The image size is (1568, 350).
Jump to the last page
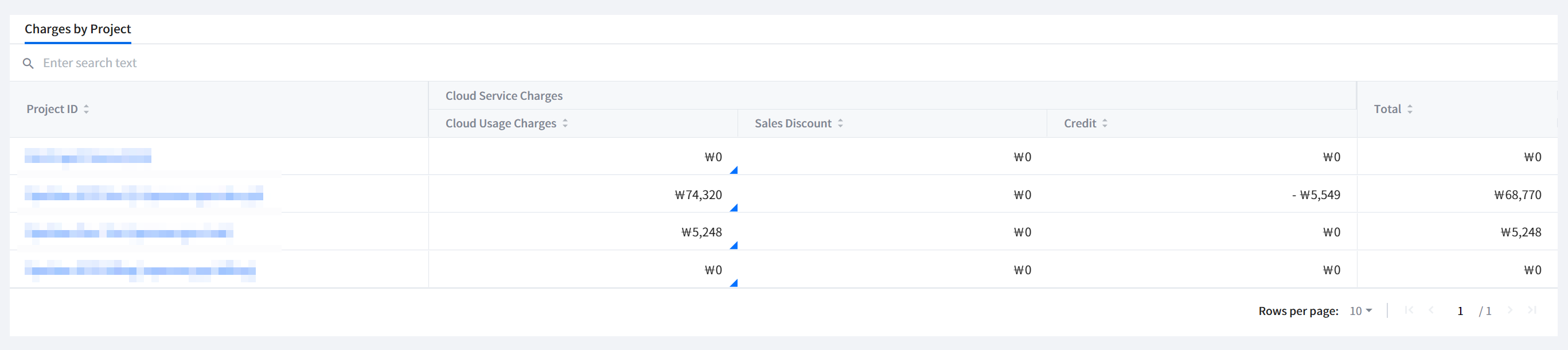coord(1532,310)
